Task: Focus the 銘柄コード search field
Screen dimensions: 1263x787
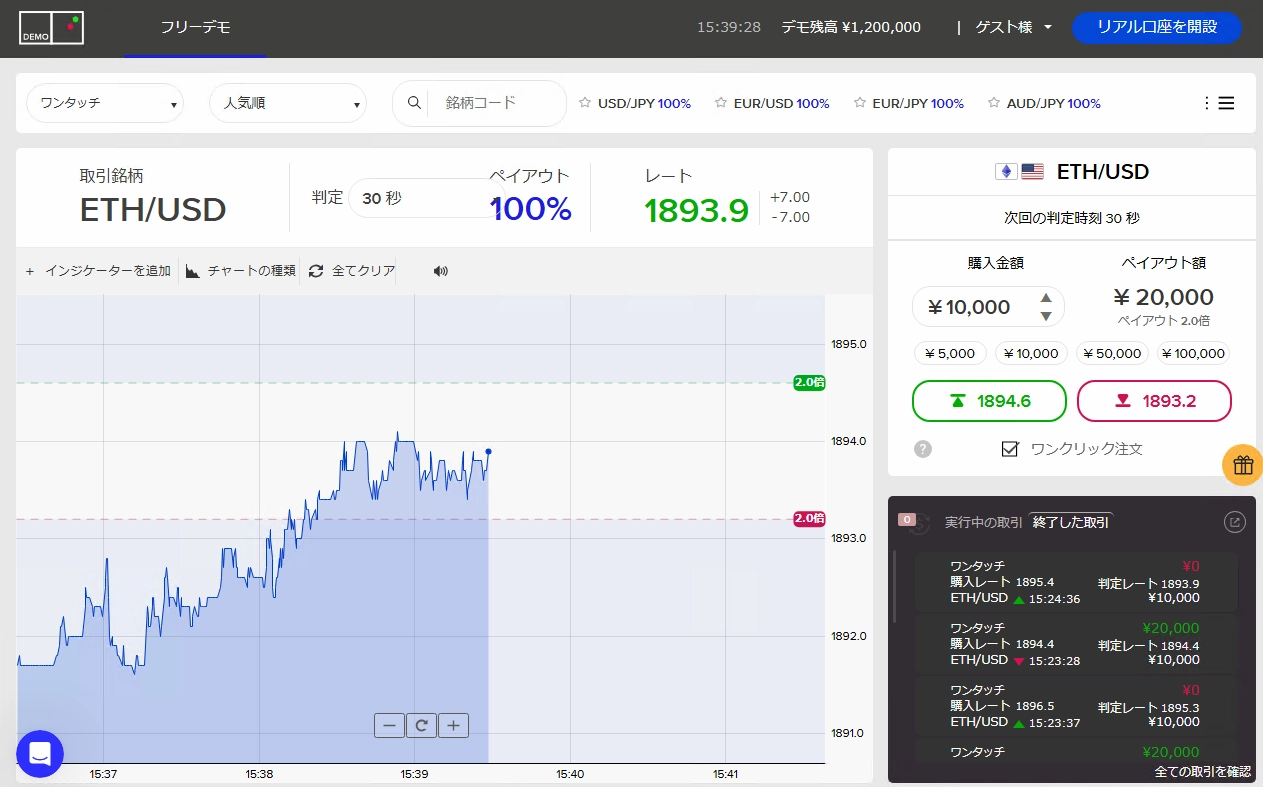Action: point(496,103)
